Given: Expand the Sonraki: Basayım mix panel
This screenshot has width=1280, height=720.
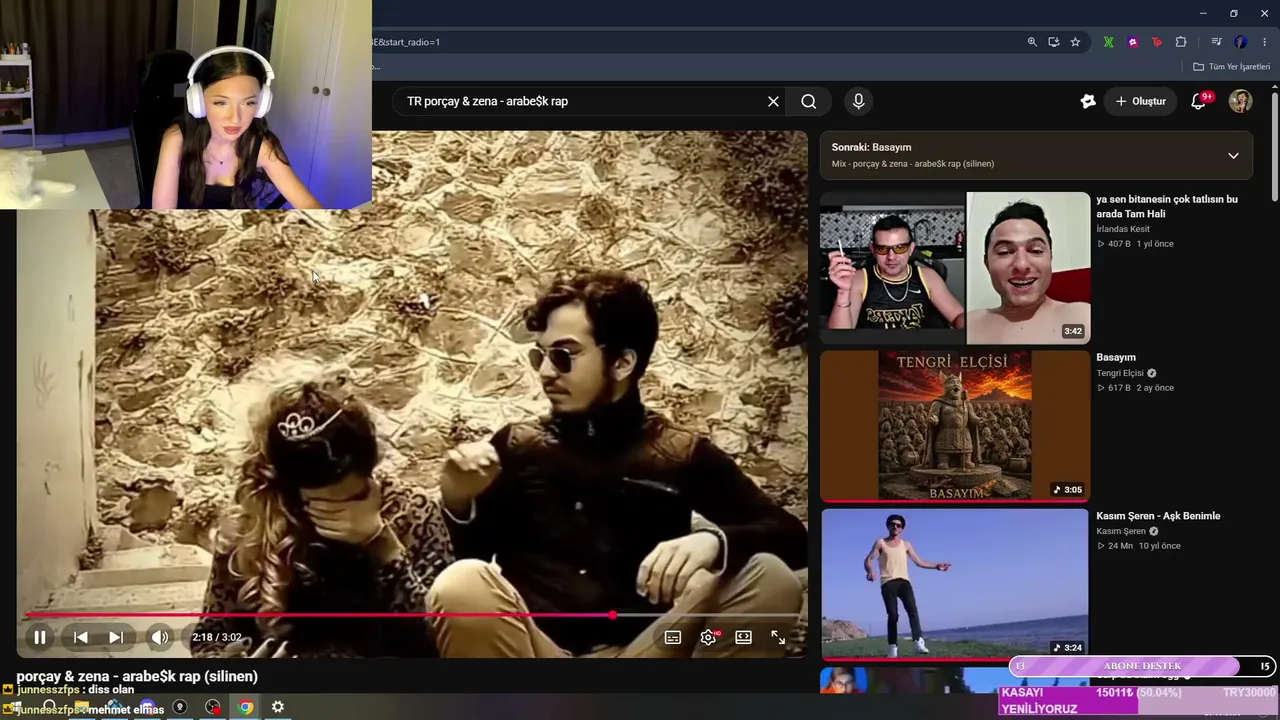Looking at the screenshot, I should [1233, 156].
